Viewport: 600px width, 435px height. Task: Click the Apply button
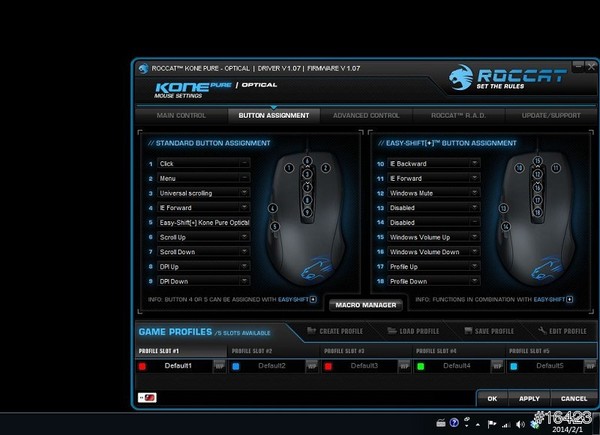(529, 399)
